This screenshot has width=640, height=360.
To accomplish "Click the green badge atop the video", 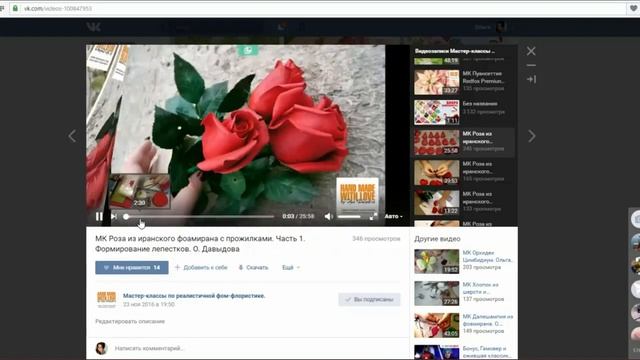I will pyautogui.click(x=248, y=50).
